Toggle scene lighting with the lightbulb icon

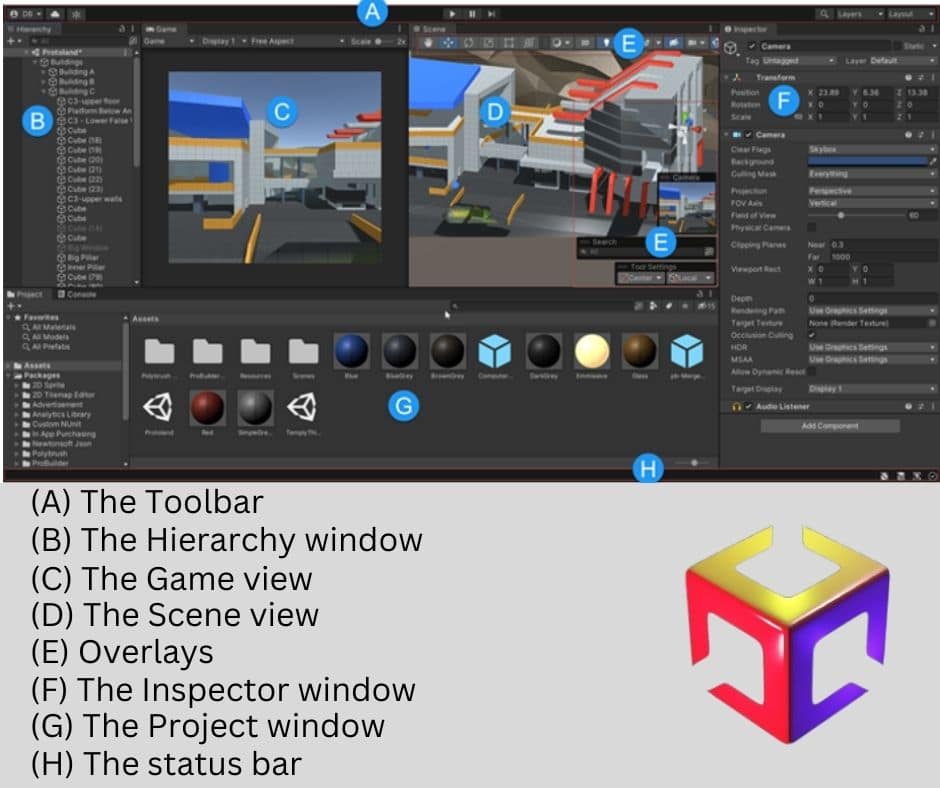[606, 42]
